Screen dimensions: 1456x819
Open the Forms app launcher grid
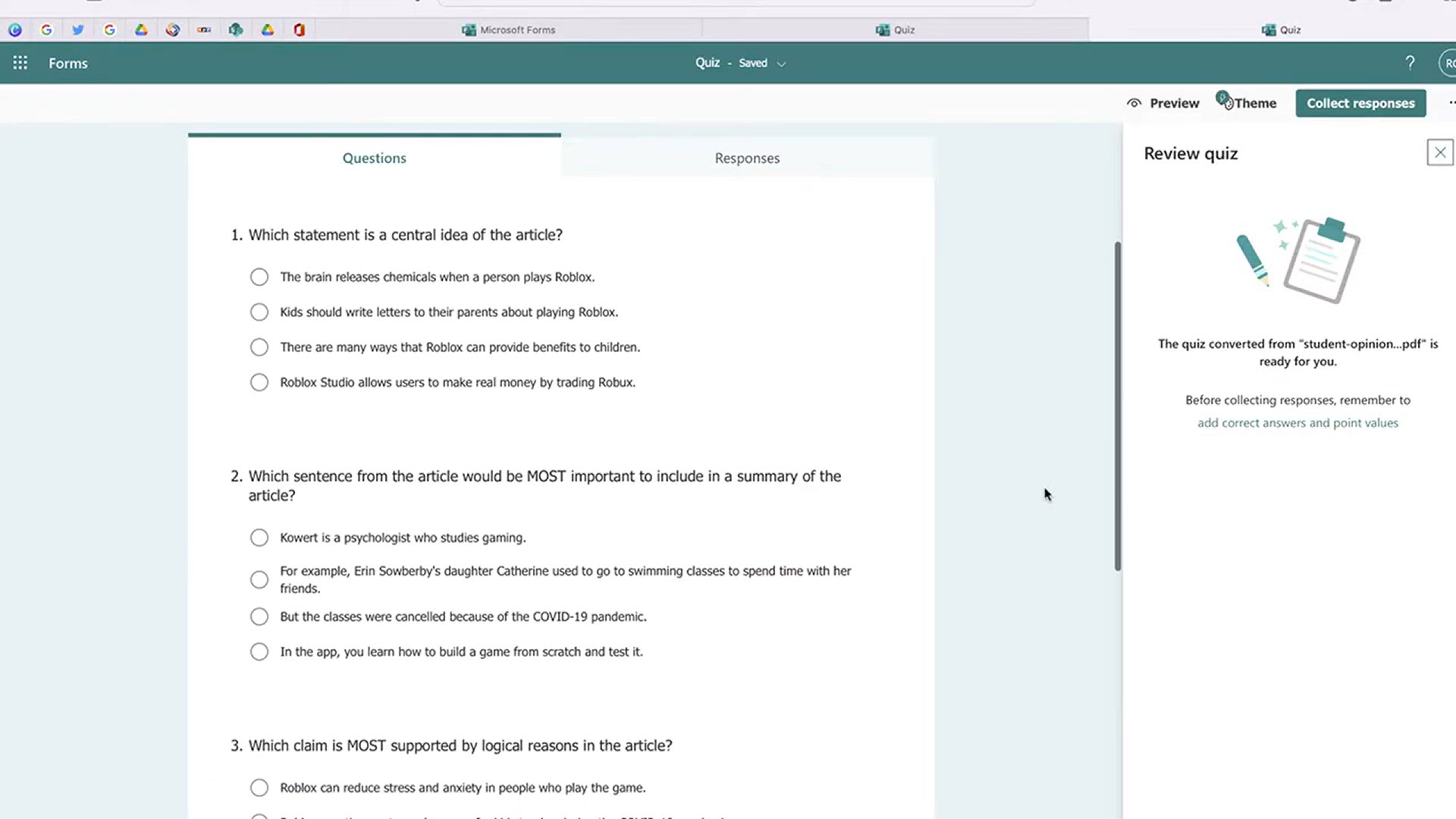click(x=20, y=63)
